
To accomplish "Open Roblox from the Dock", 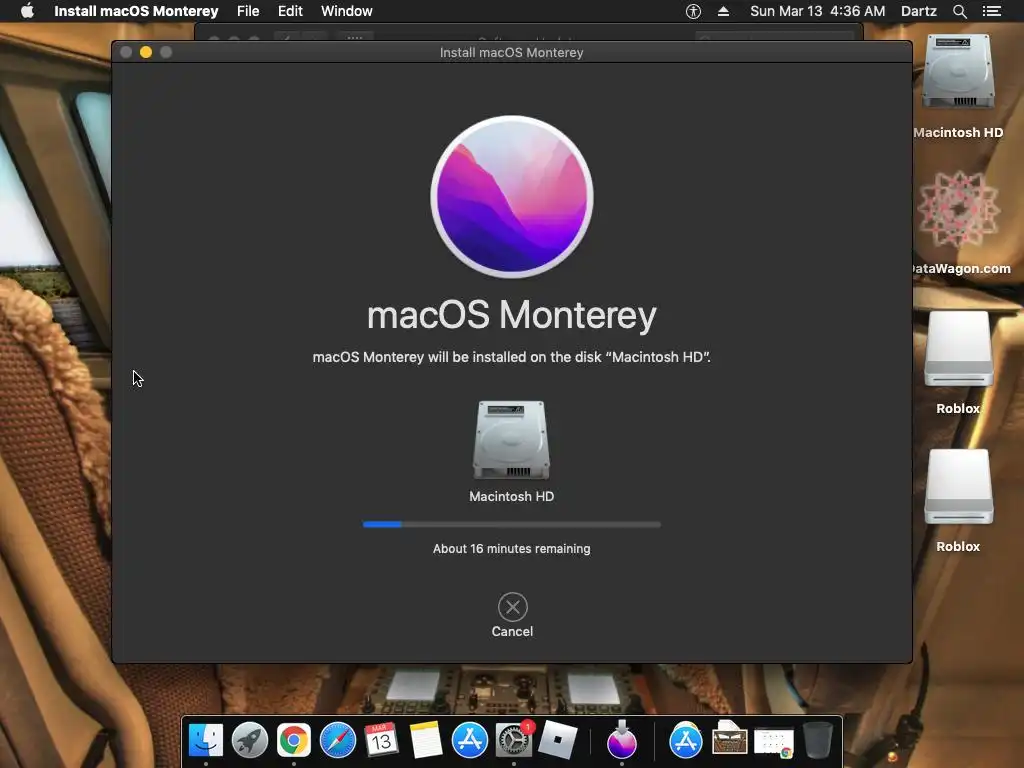I will (x=558, y=740).
